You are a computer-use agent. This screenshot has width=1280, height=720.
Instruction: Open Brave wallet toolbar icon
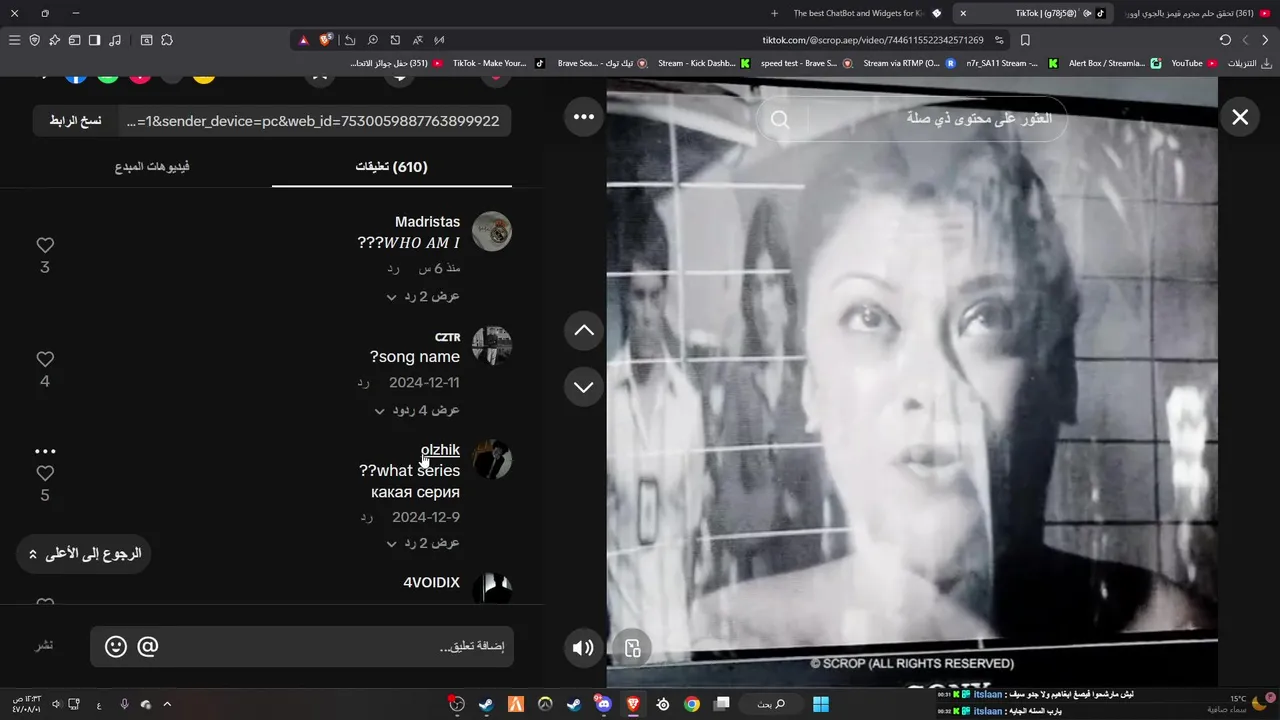point(74,40)
